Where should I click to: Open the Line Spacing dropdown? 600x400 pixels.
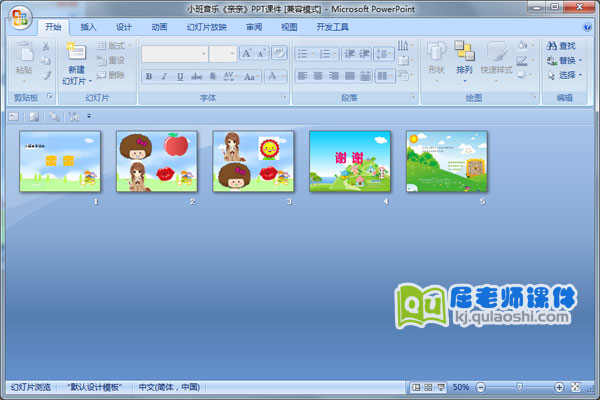[384, 54]
